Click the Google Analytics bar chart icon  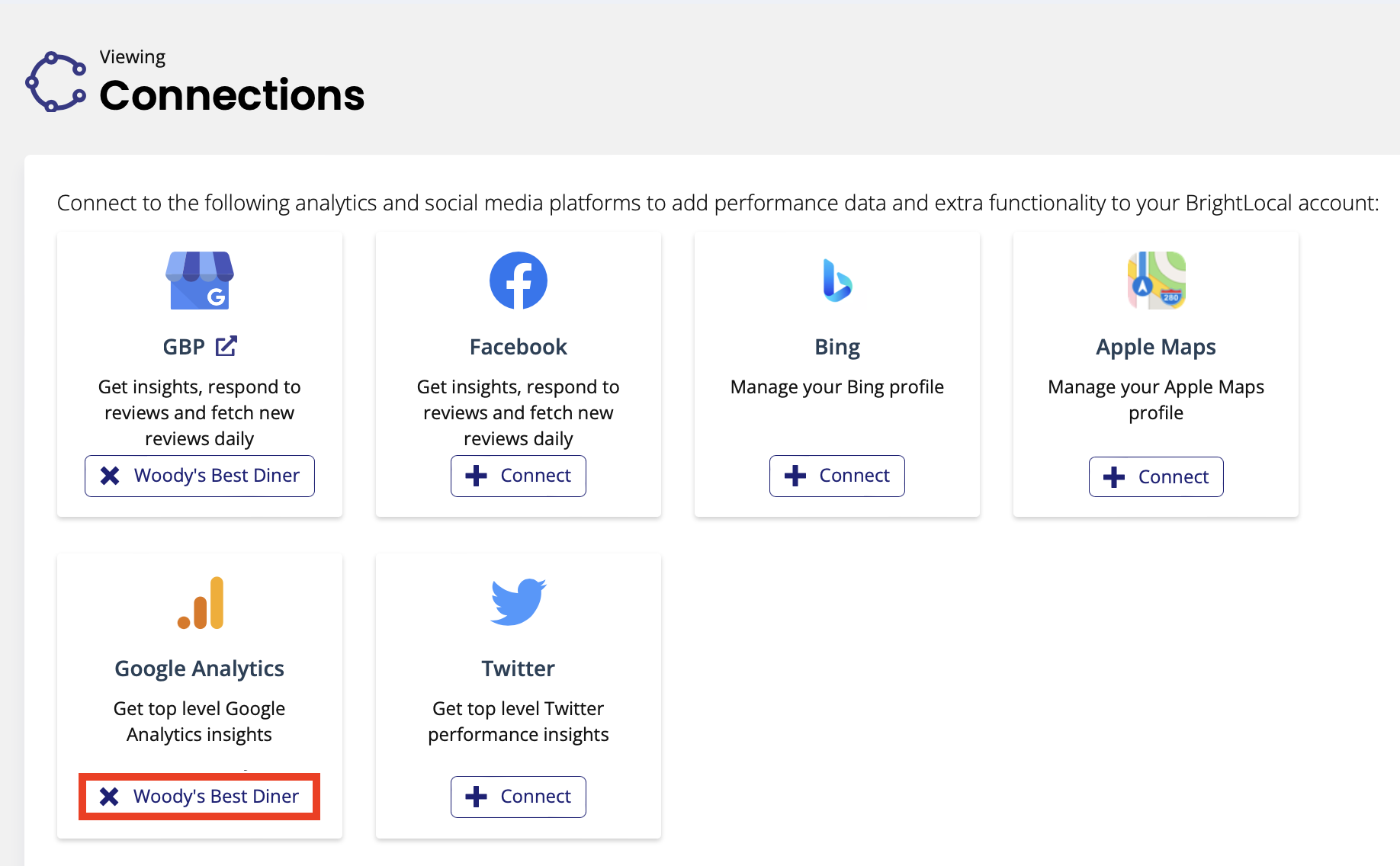tap(200, 603)
